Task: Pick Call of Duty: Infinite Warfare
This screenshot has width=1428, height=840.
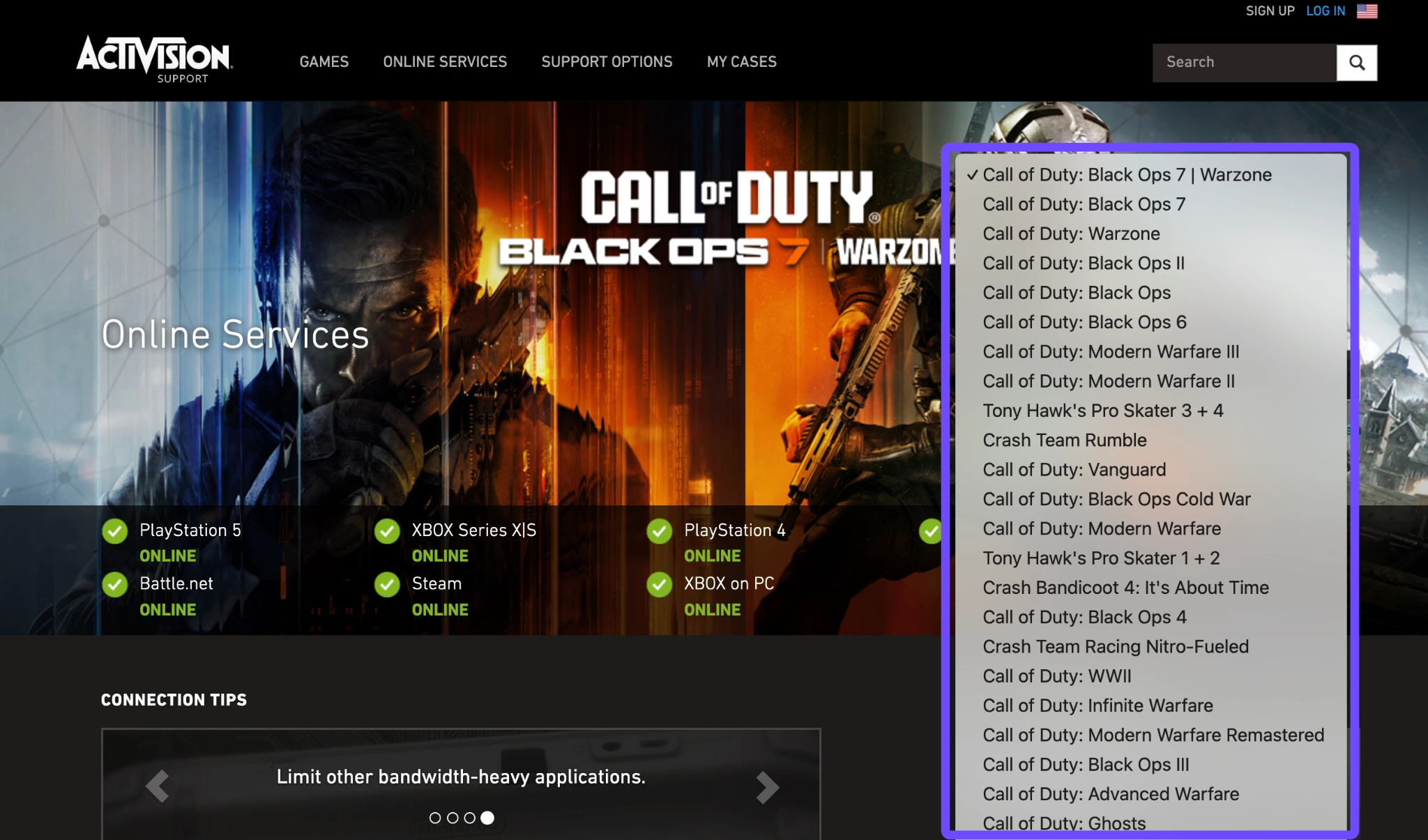Action: (x=1151, y=706)
